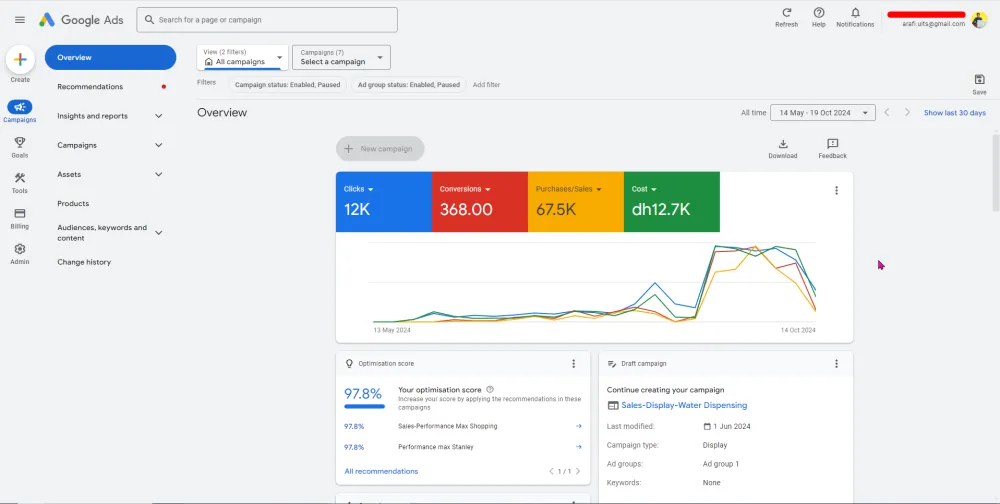
Task: Click the blue 12K Clicks tile
Action: [x=384, y=202]
